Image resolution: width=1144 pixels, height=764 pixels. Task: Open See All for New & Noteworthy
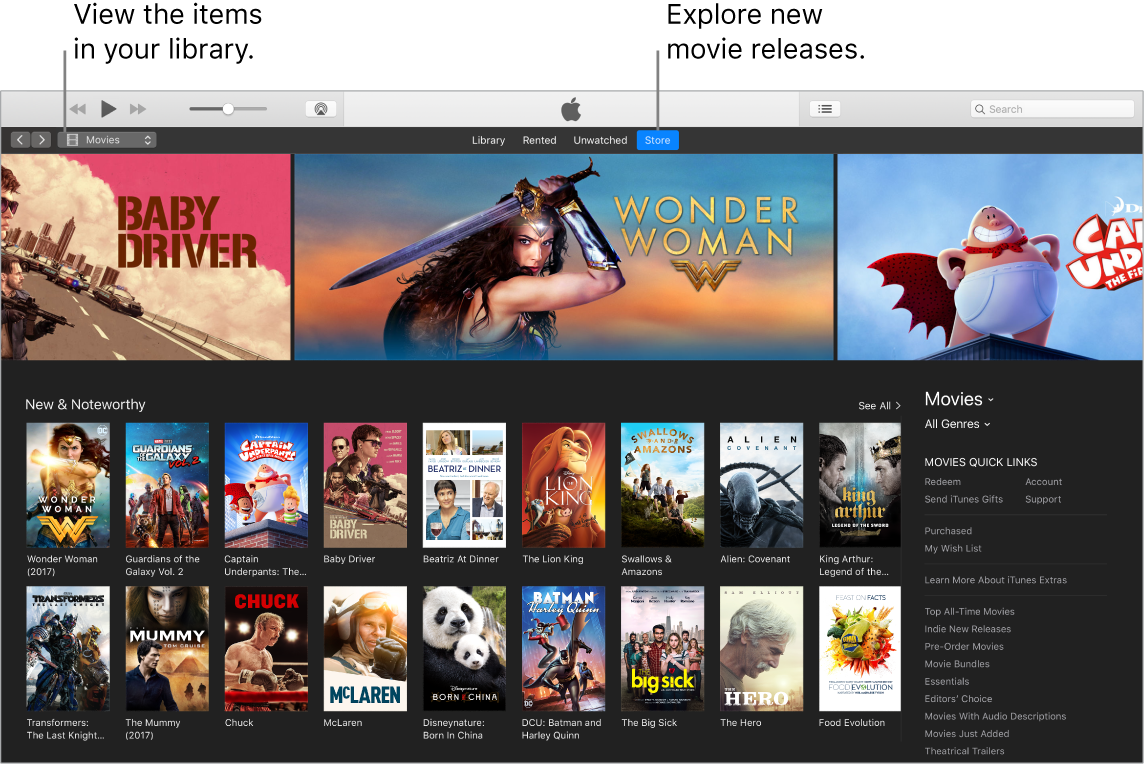[878, 405]
